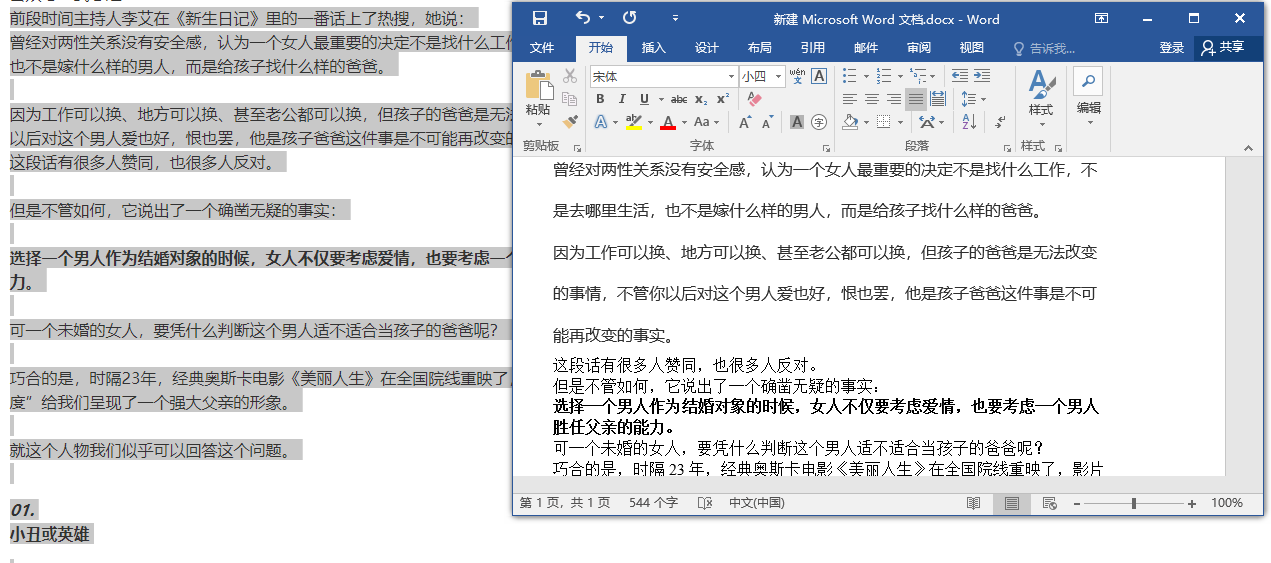Toggle strikethrough abc formatting
The height and width of the screenshot is (563, 1271).
(x=679, y=99)
